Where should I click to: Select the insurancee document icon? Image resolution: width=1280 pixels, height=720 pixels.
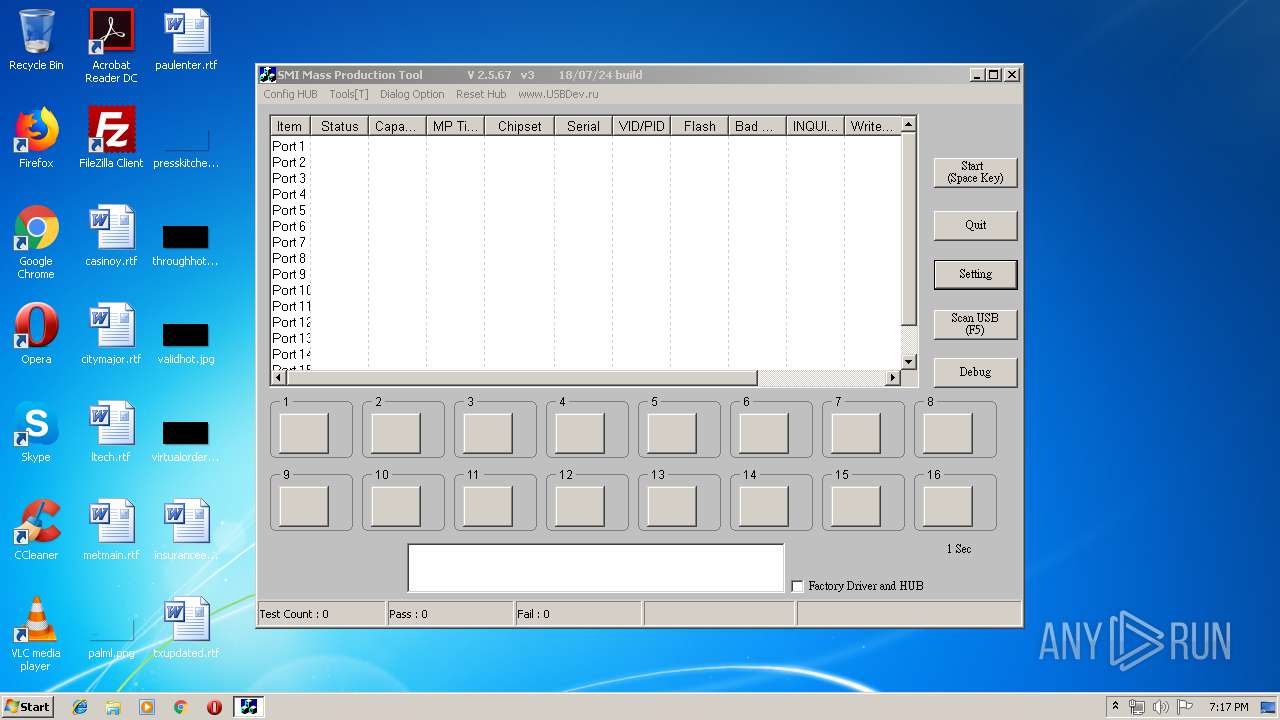tap(186, 530)
